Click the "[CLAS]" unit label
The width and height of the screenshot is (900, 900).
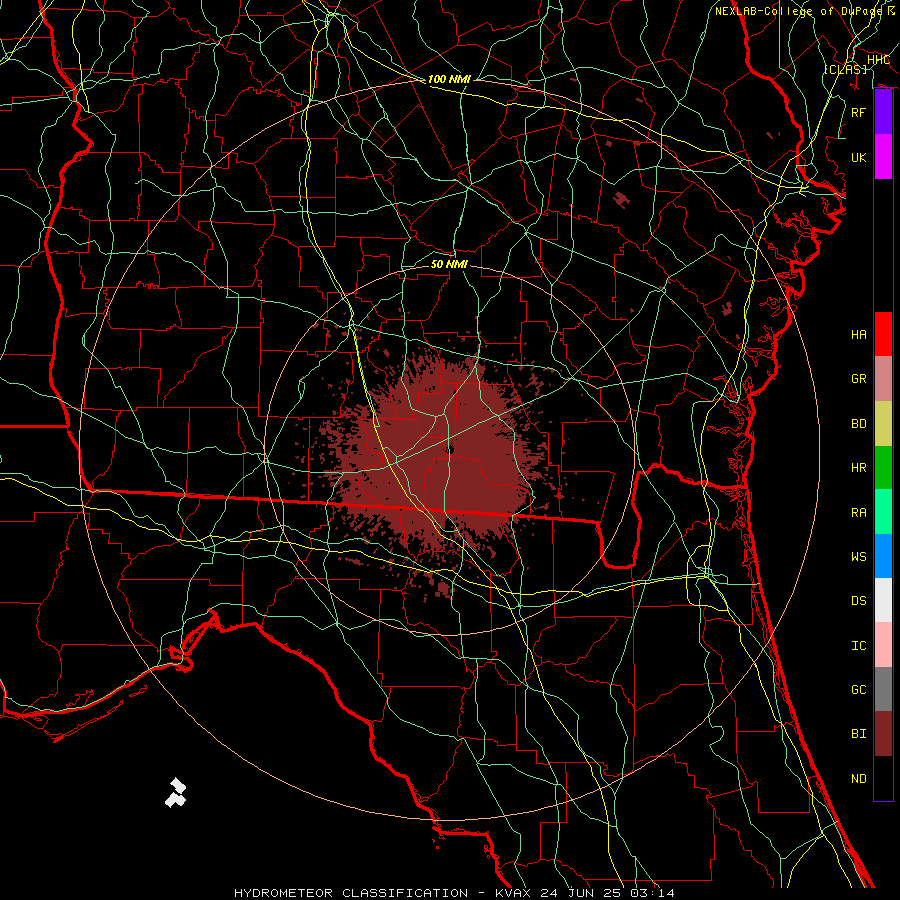click(x=845, y=69)
